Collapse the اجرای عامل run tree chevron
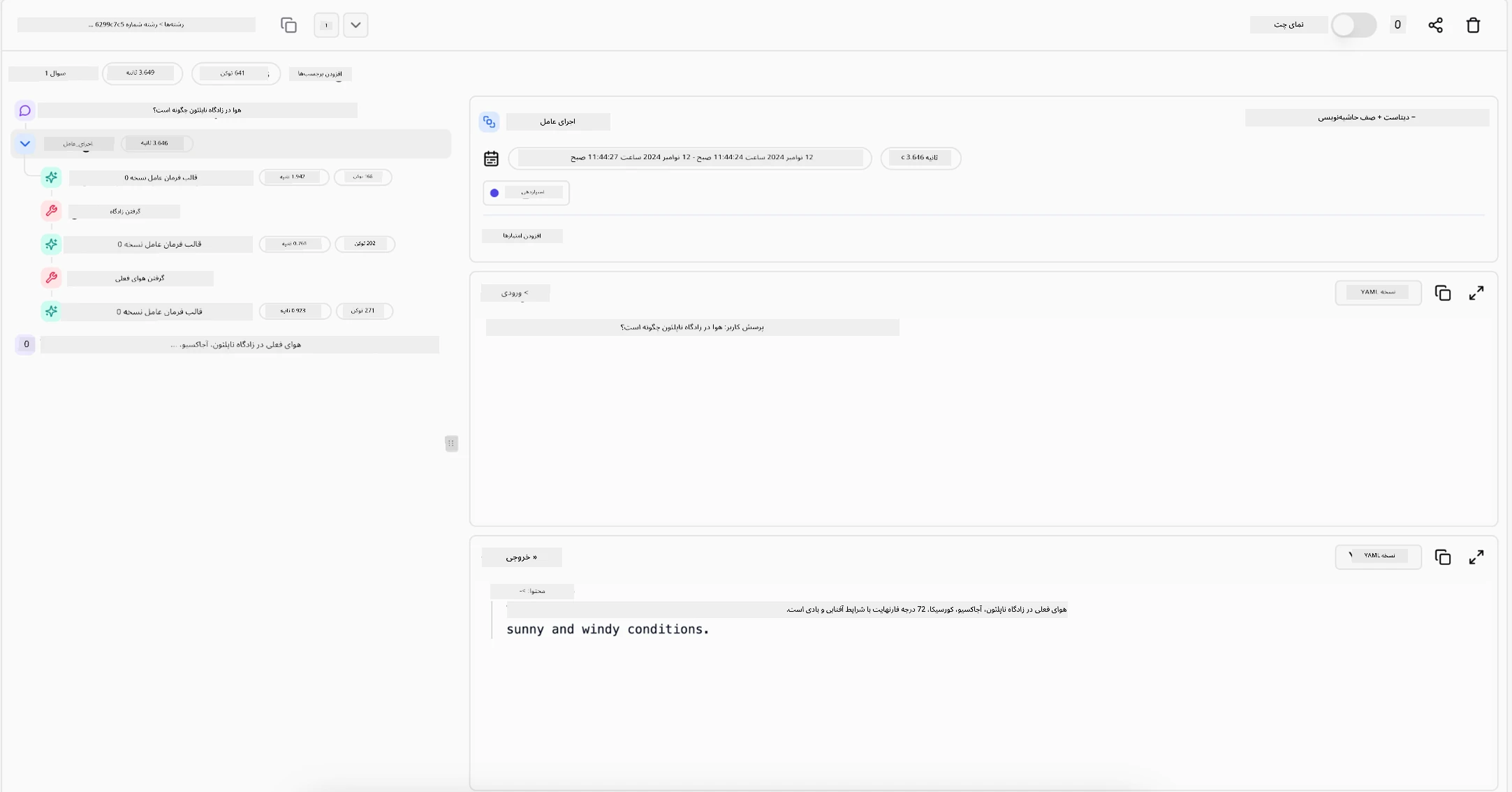1512x792 pixels. [x=25, y=144]
